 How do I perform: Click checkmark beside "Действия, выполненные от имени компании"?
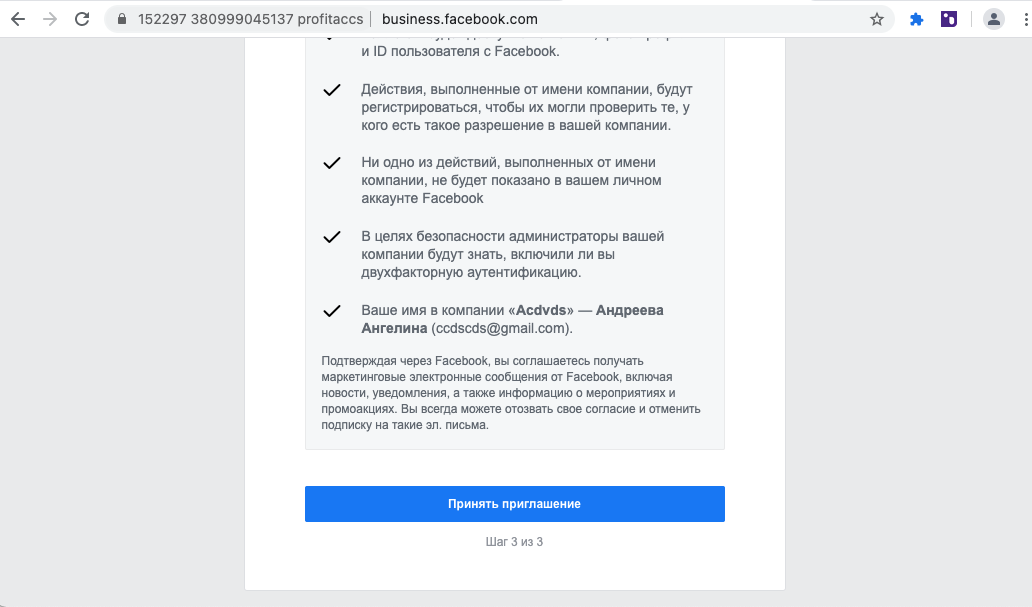tap(332, 90)
